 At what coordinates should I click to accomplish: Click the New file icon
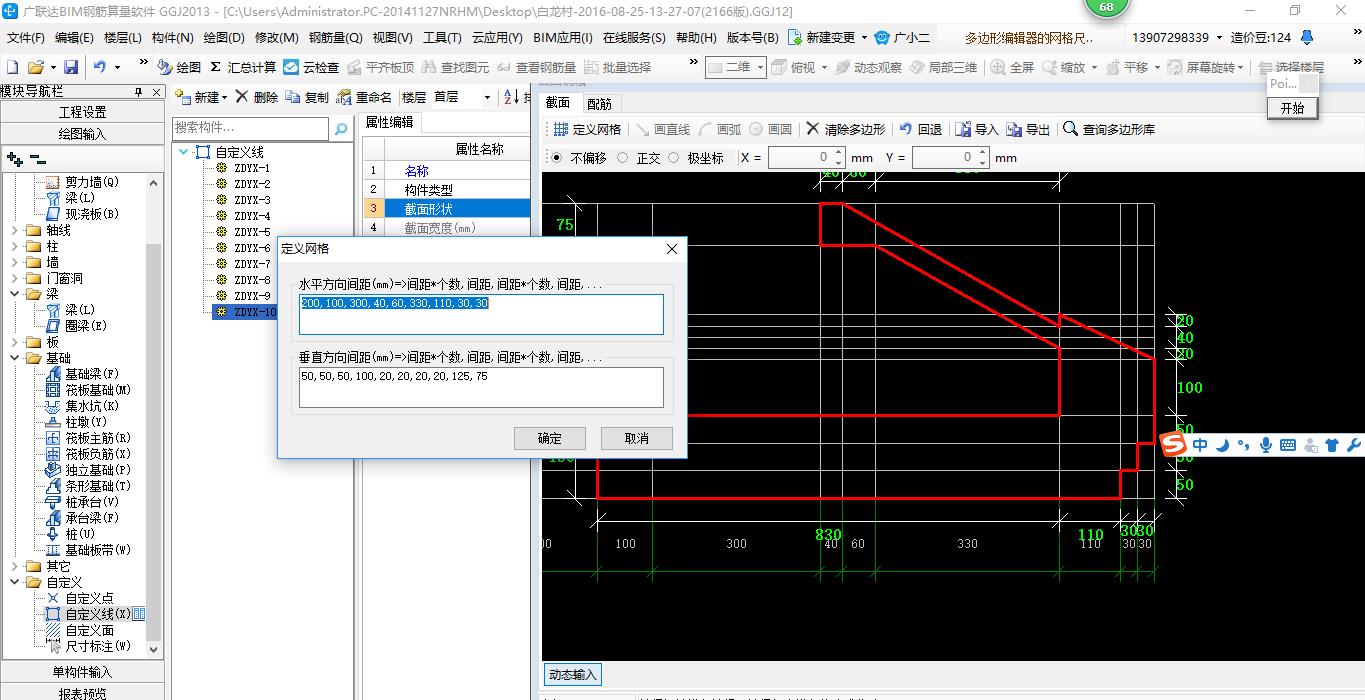pyautogui.click(x=13, y=67)
